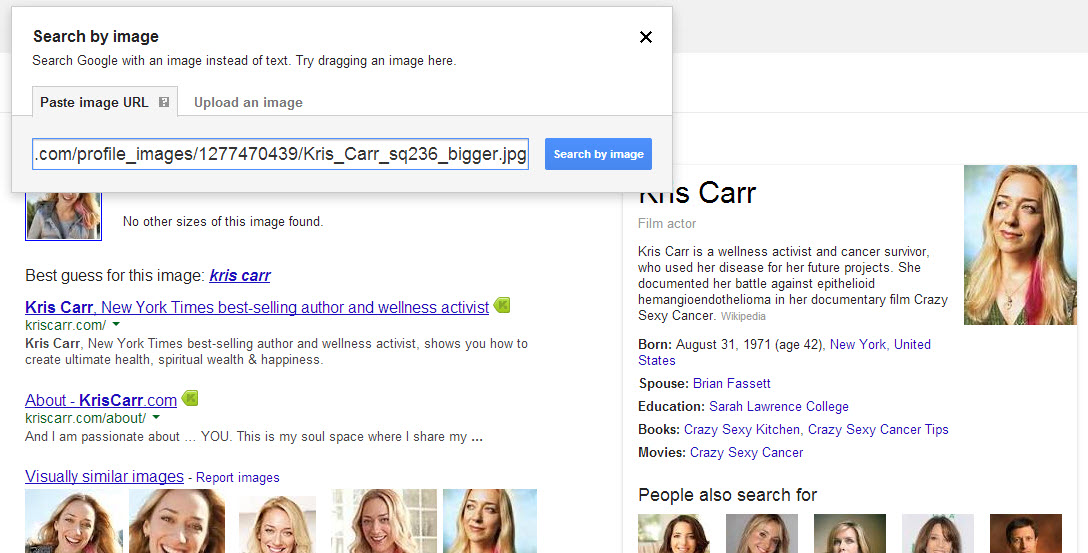
Task: Click green badge icon beside About - KrisCarr.com
Action: click(x=190, y=399)
